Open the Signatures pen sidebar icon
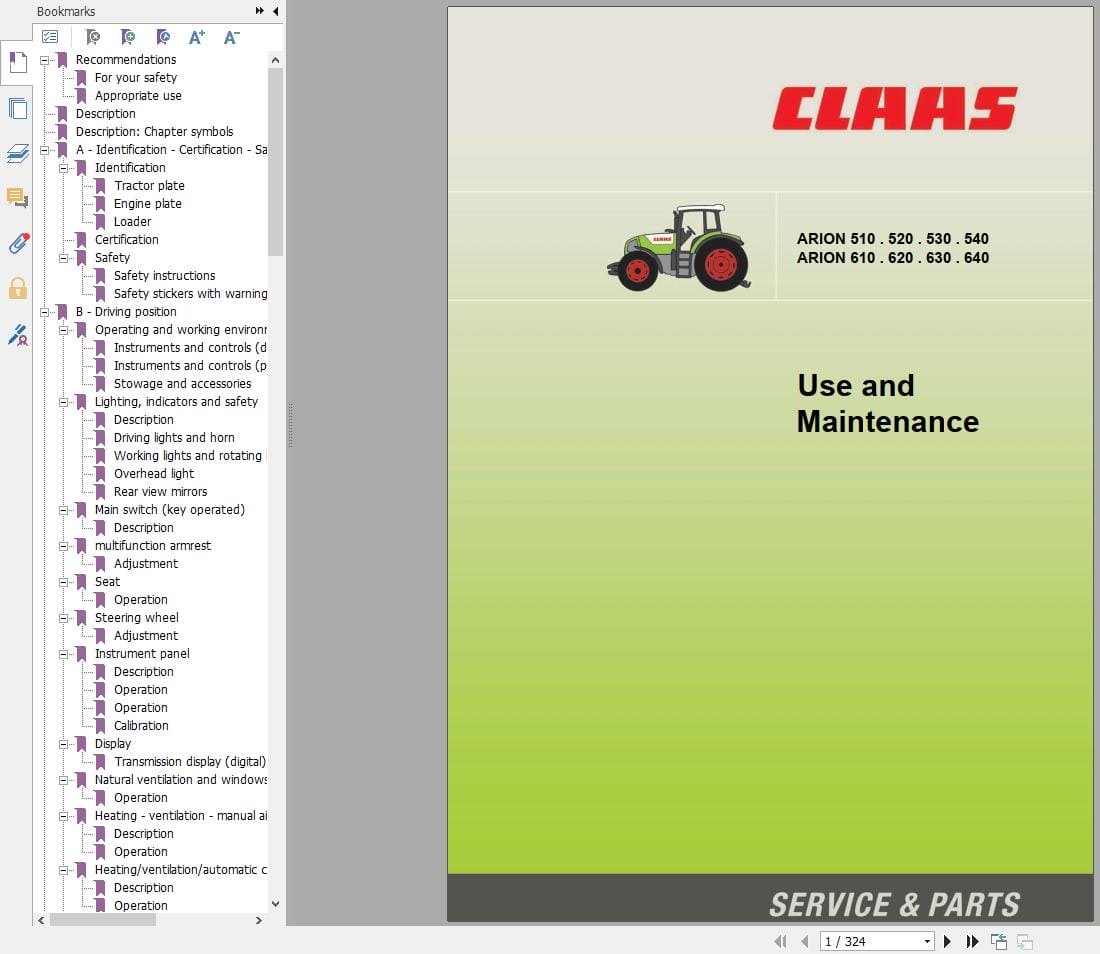 18,335
